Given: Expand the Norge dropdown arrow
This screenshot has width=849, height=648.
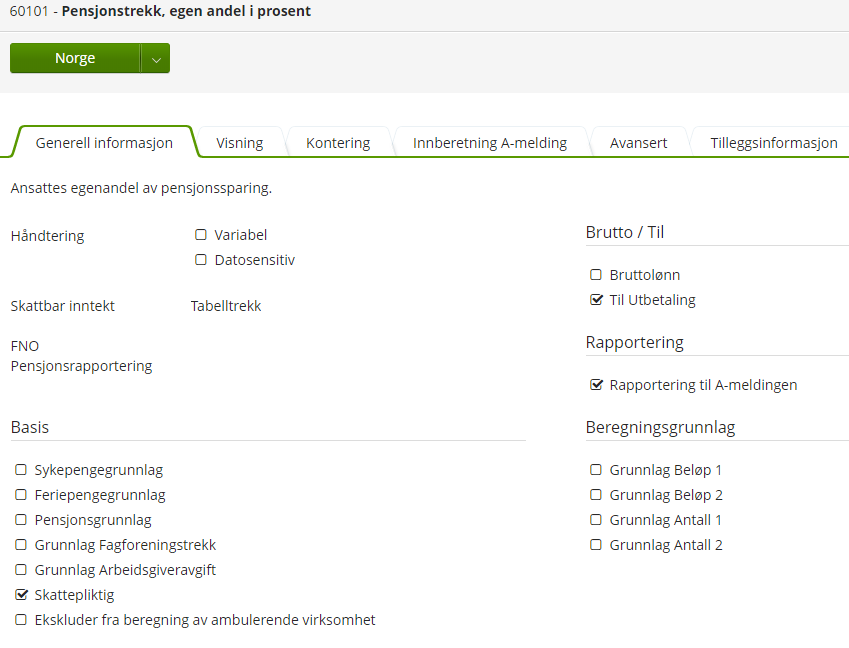Looking at the screenshot, I should click(156, 58).
